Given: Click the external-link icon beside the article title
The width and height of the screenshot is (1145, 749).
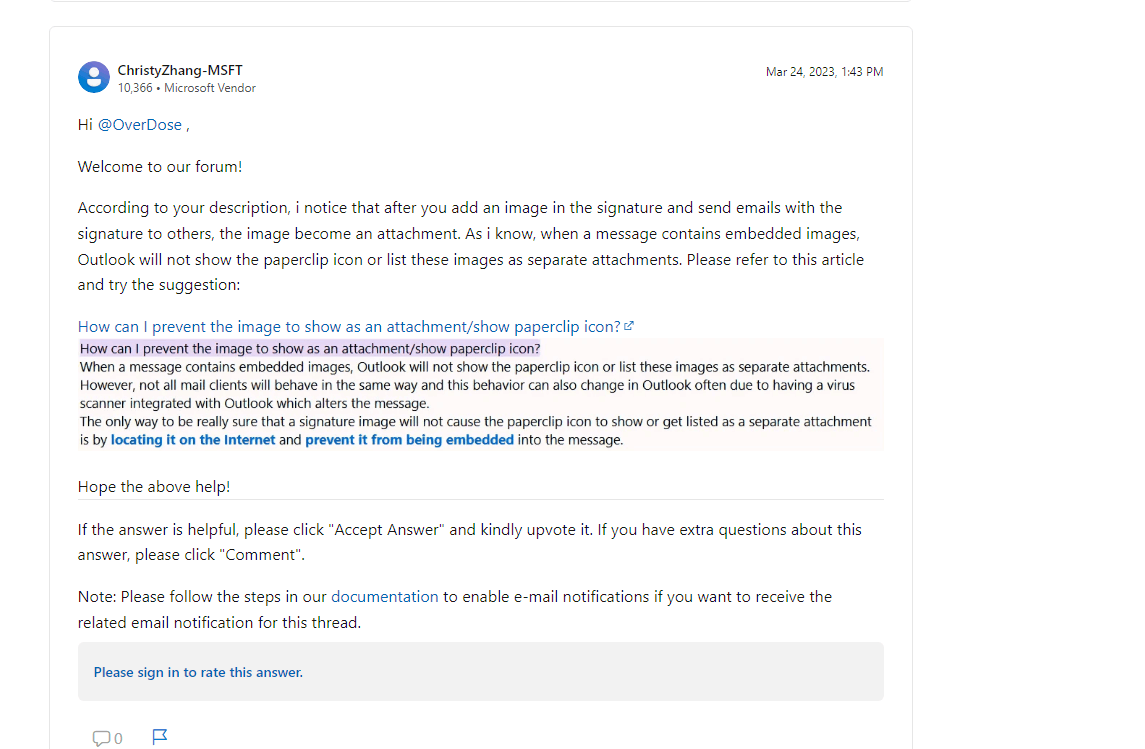Looking at the screenshot, I should pos(629,325).
